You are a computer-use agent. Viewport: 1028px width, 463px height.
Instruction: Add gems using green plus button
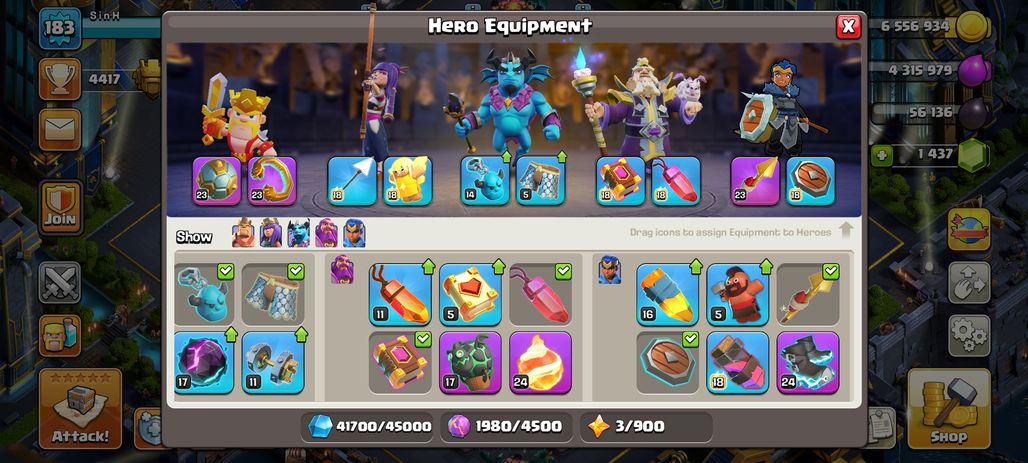click(880, 155)
